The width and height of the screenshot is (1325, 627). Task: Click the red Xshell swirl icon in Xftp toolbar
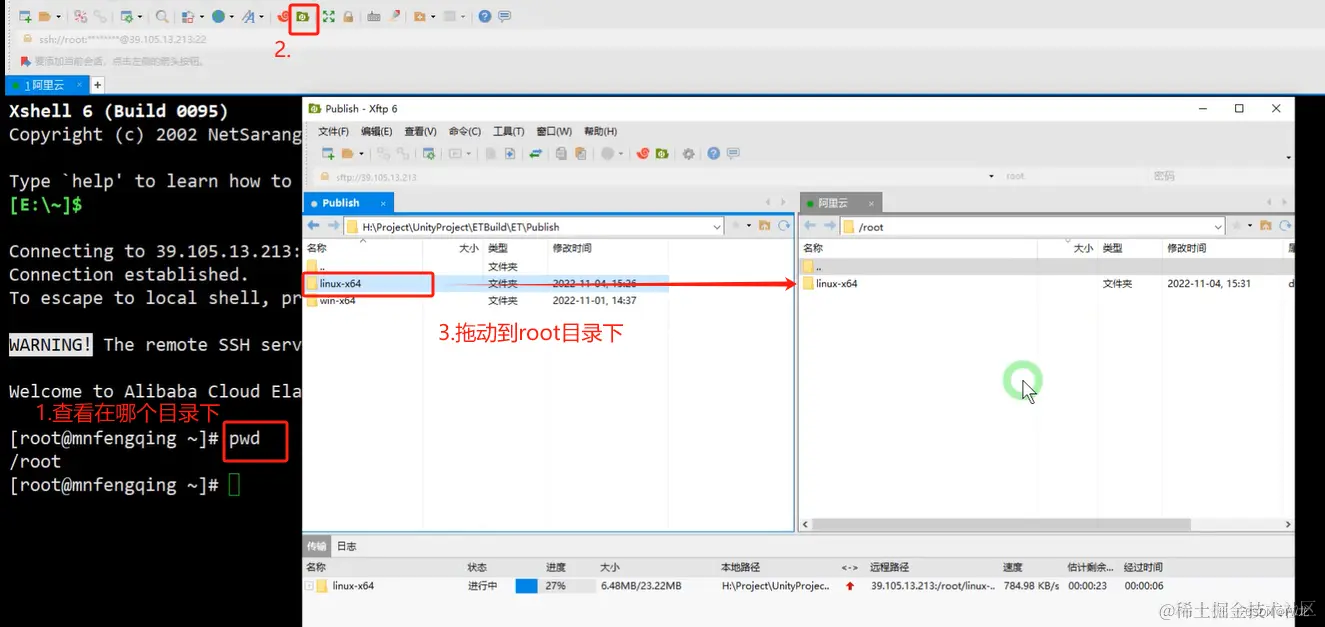(x=643, y=154)
